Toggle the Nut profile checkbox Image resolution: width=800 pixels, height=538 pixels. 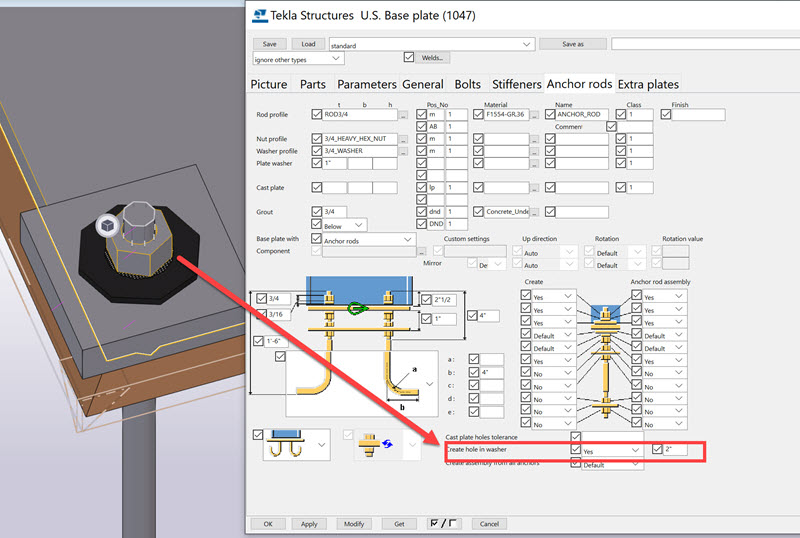[x=317, y=138]
